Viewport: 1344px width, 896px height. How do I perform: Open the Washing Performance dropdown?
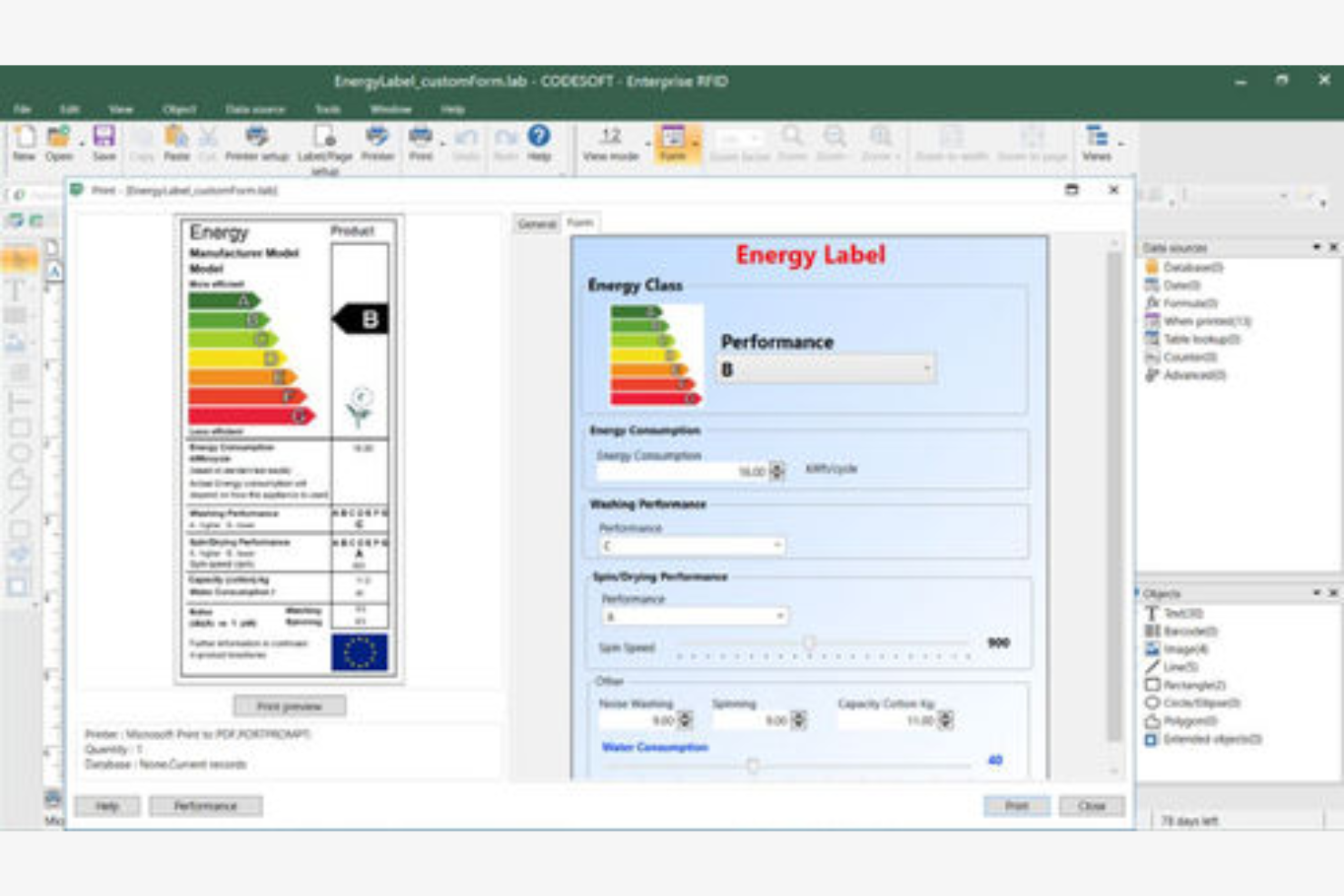pyautogui.click(x=692, y=546)
